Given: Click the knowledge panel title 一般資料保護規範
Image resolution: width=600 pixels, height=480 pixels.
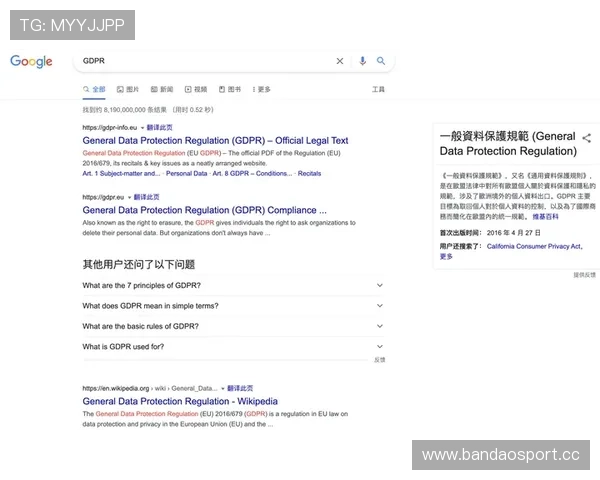Looking at the screenshot, I should (508, 144).
